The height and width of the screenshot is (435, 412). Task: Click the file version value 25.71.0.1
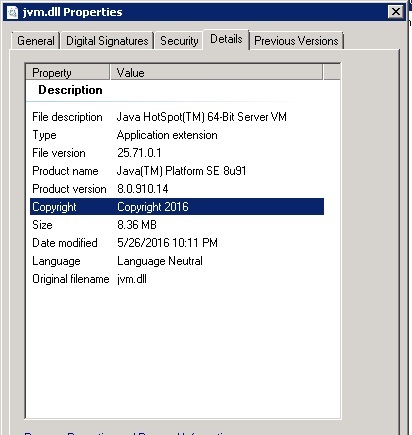point(139,153)
